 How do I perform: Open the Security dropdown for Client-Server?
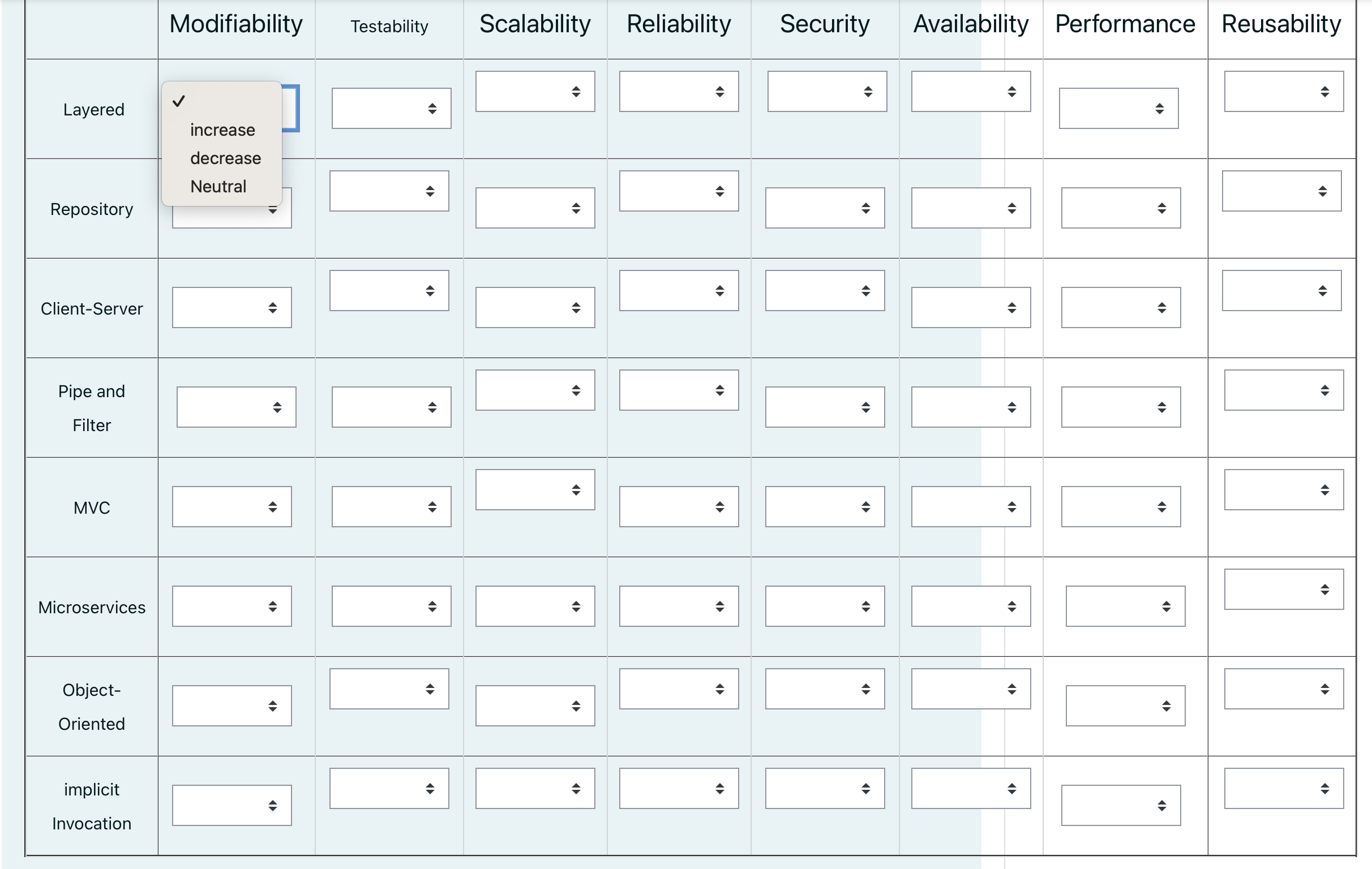click(x=824, y=290)
